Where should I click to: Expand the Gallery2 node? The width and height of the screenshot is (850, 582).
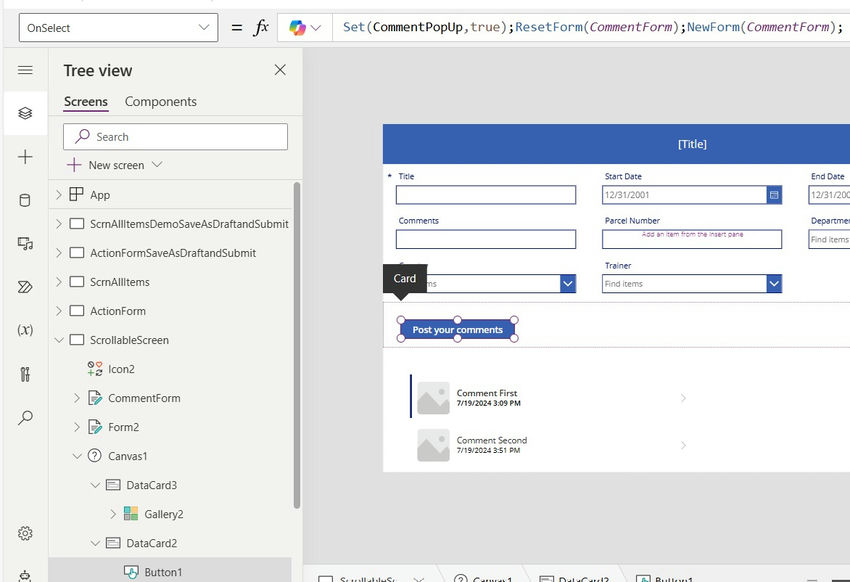113,514
